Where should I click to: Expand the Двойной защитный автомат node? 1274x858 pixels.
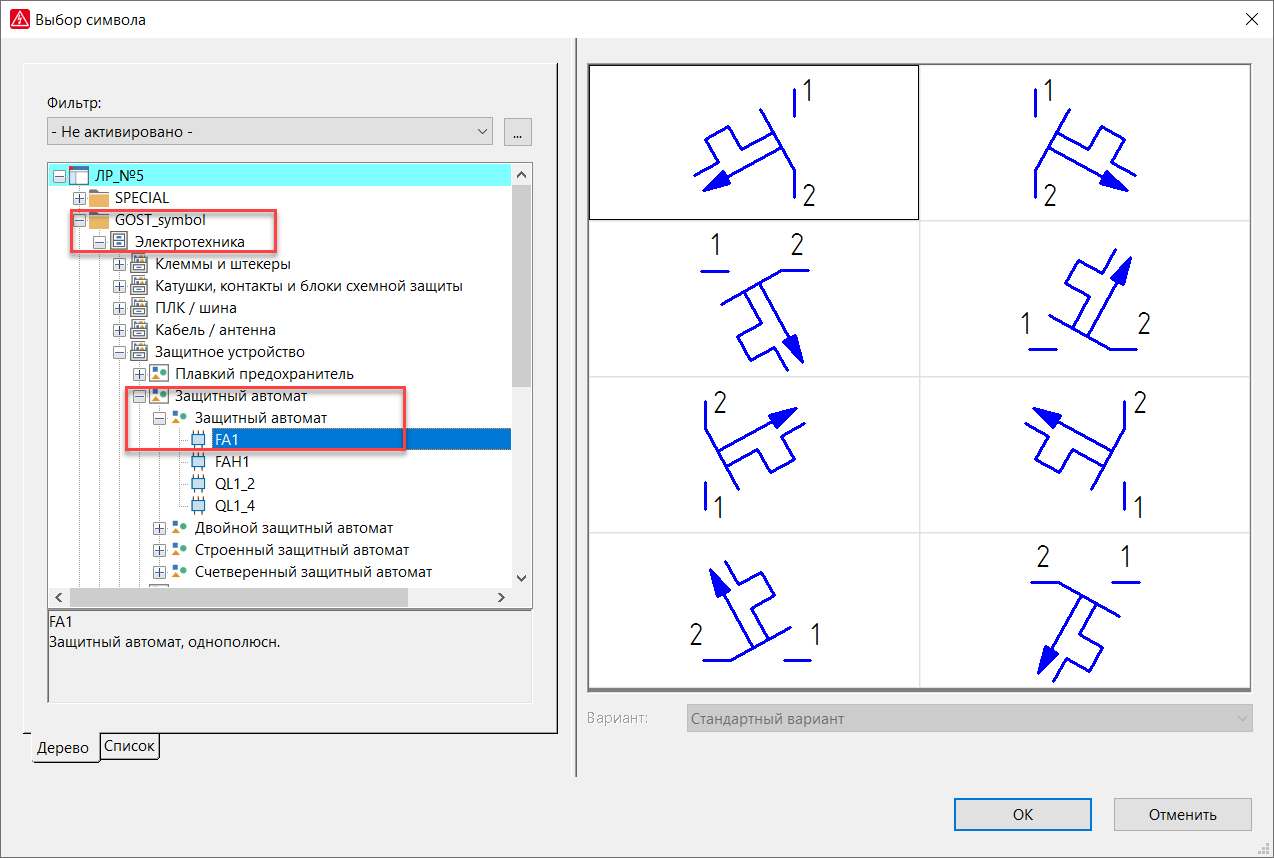[159, 528]
